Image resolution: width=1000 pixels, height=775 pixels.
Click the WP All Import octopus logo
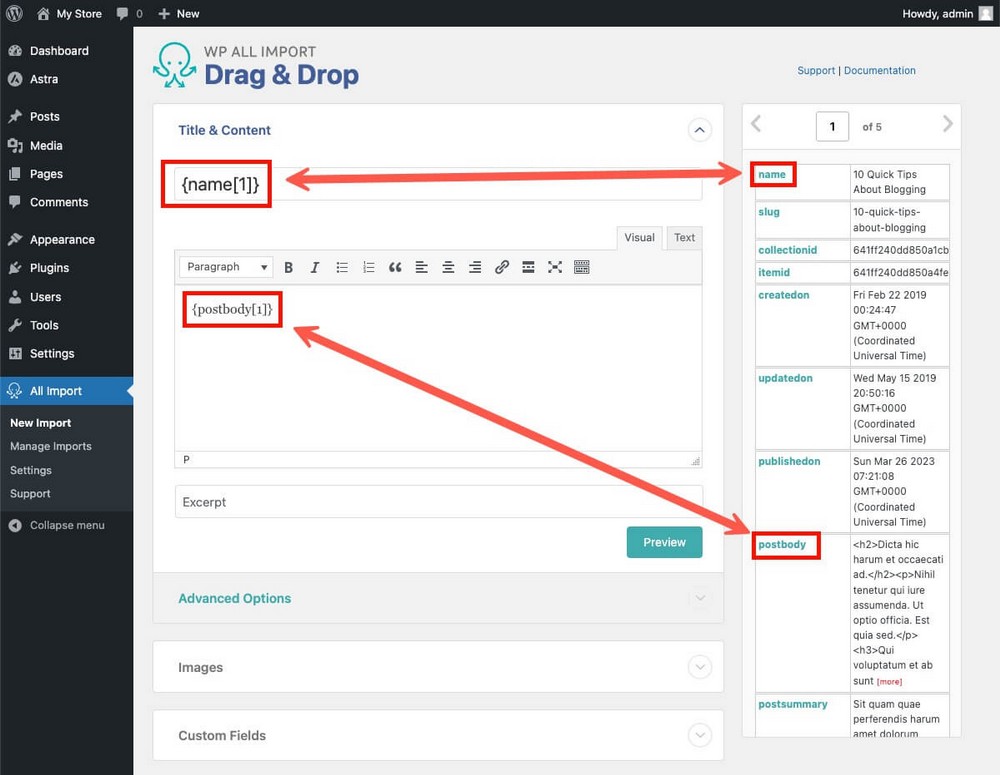[x=174, y=65]
